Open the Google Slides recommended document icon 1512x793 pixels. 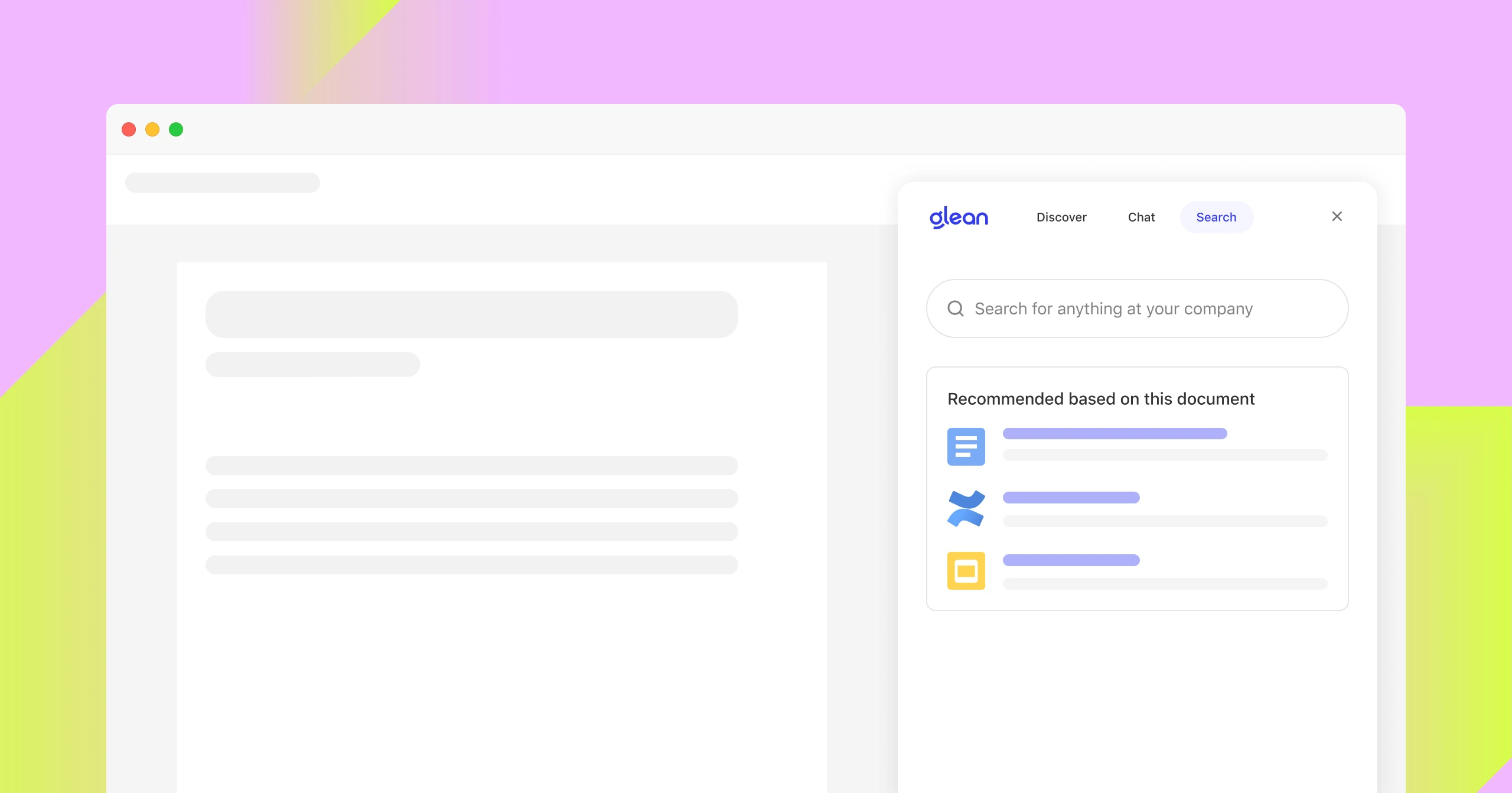(966, 571)
